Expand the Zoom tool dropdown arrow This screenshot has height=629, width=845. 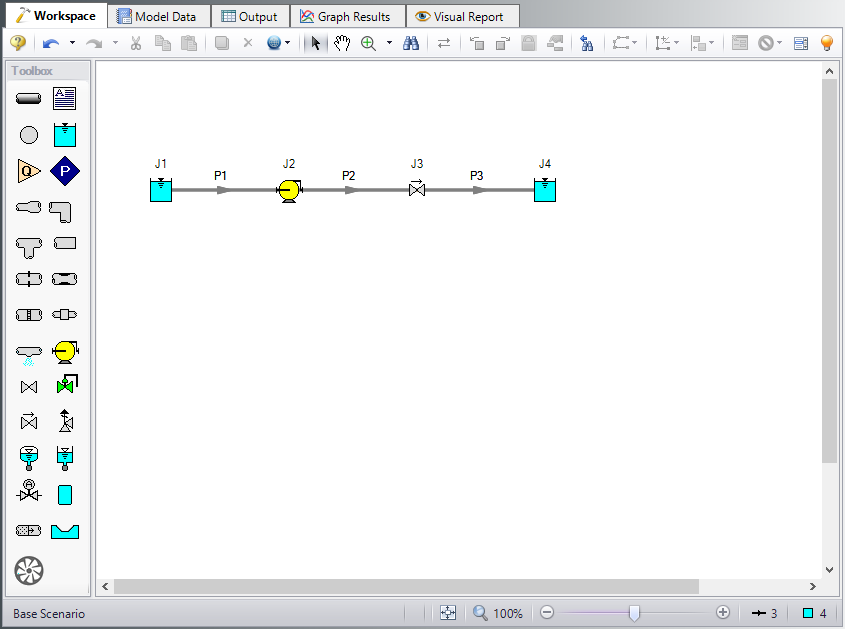coord(388,44)
